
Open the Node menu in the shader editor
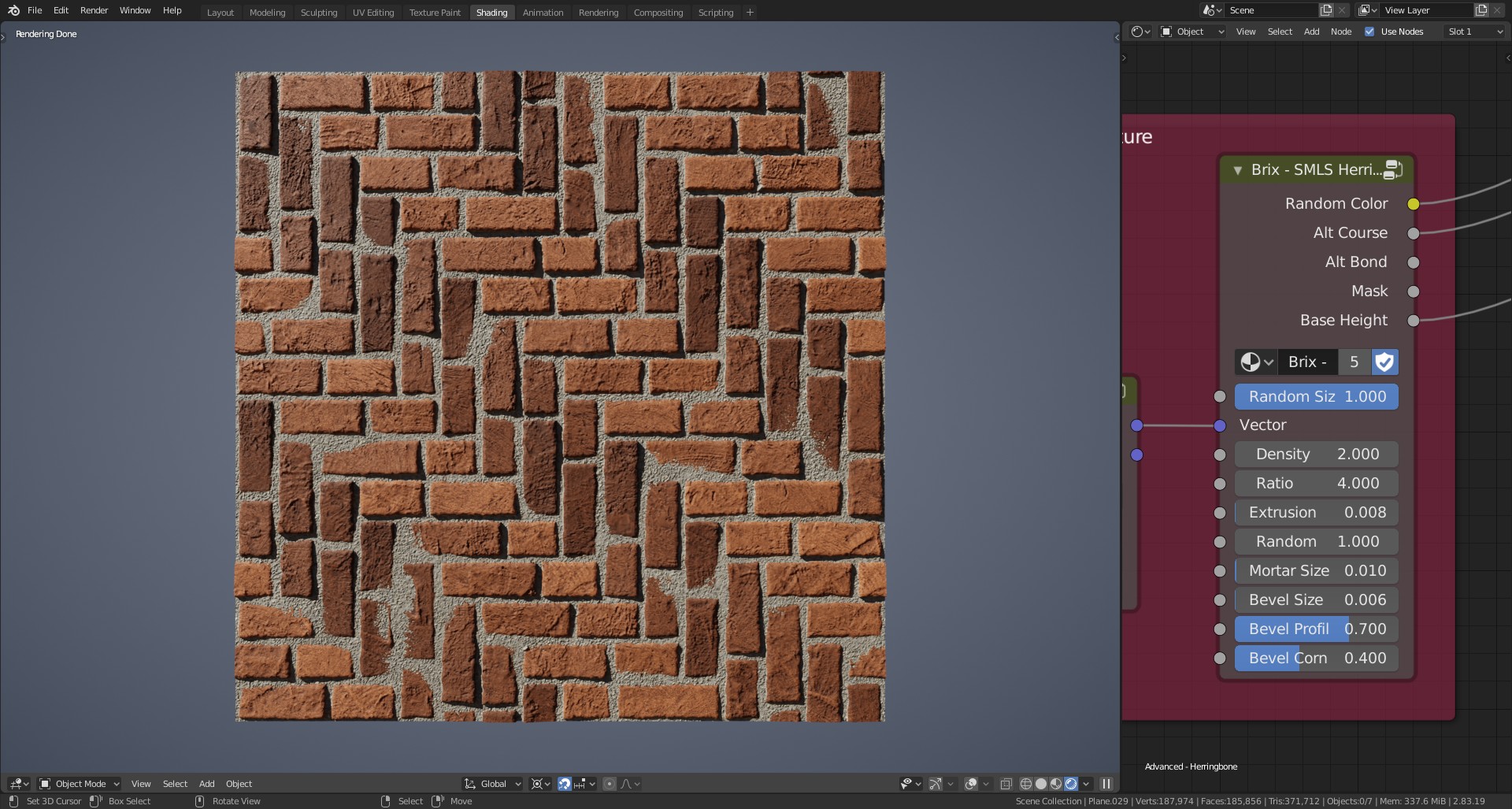[x=1340, y=32]
